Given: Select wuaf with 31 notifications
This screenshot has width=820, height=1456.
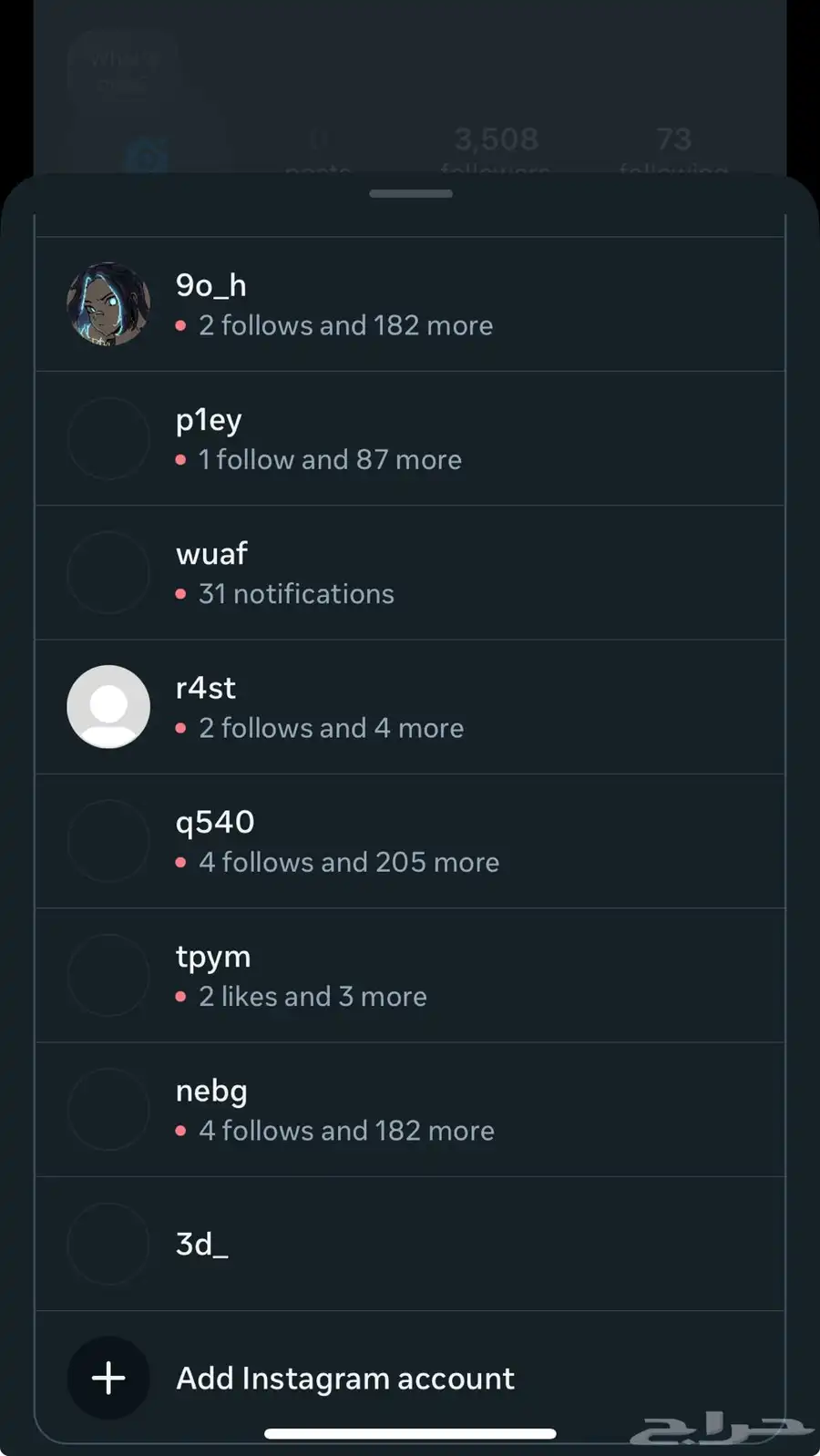Looking at the screenshot, I should 410,573.
